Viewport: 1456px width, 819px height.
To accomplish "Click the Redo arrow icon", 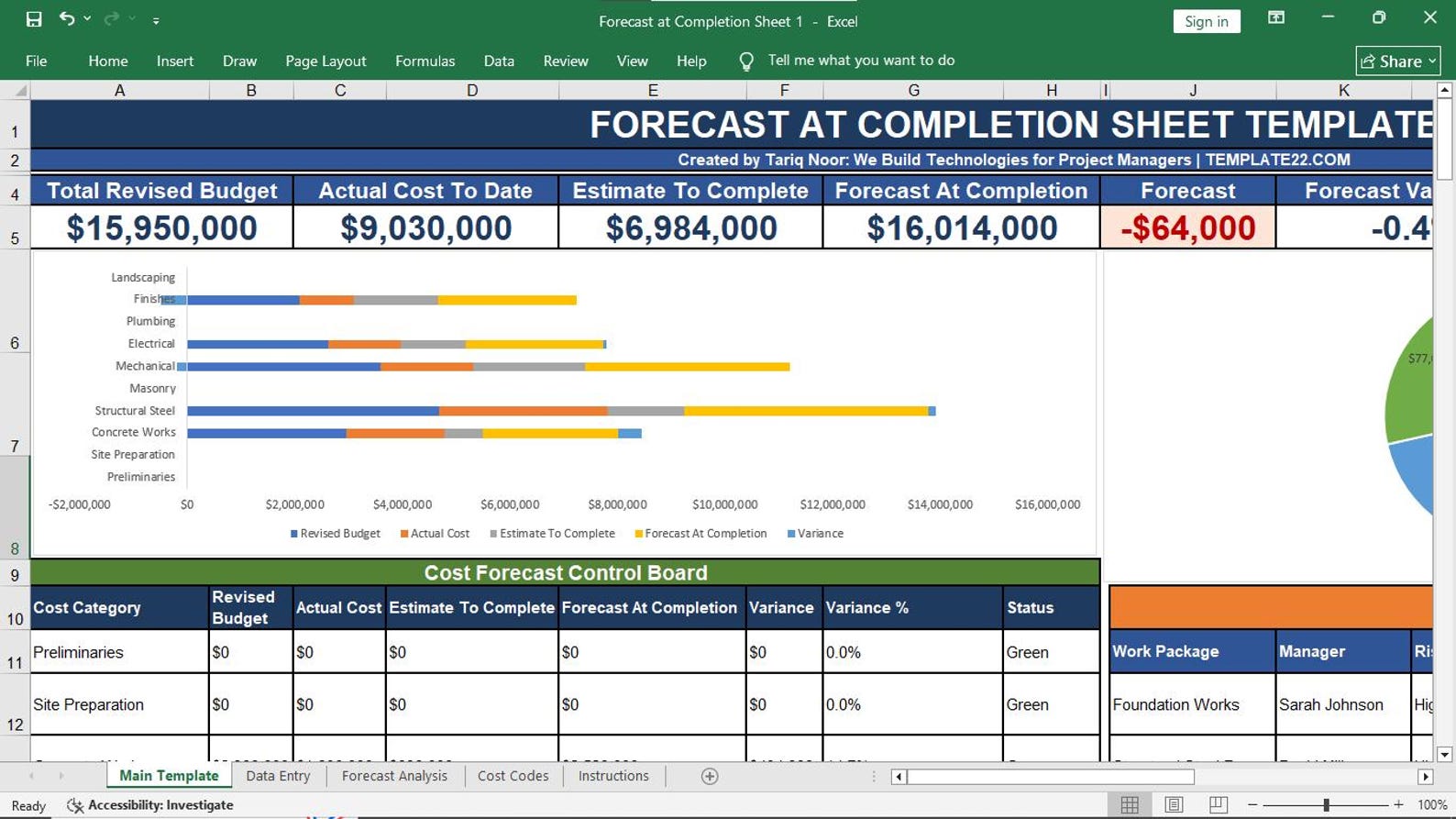I will (112, 18).
